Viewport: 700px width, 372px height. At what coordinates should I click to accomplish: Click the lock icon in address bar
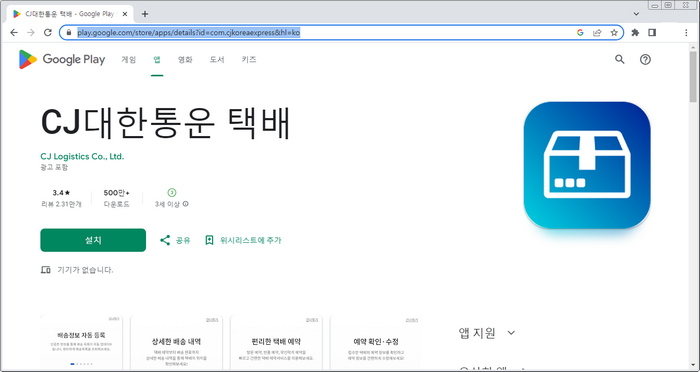tap(69, 33)
